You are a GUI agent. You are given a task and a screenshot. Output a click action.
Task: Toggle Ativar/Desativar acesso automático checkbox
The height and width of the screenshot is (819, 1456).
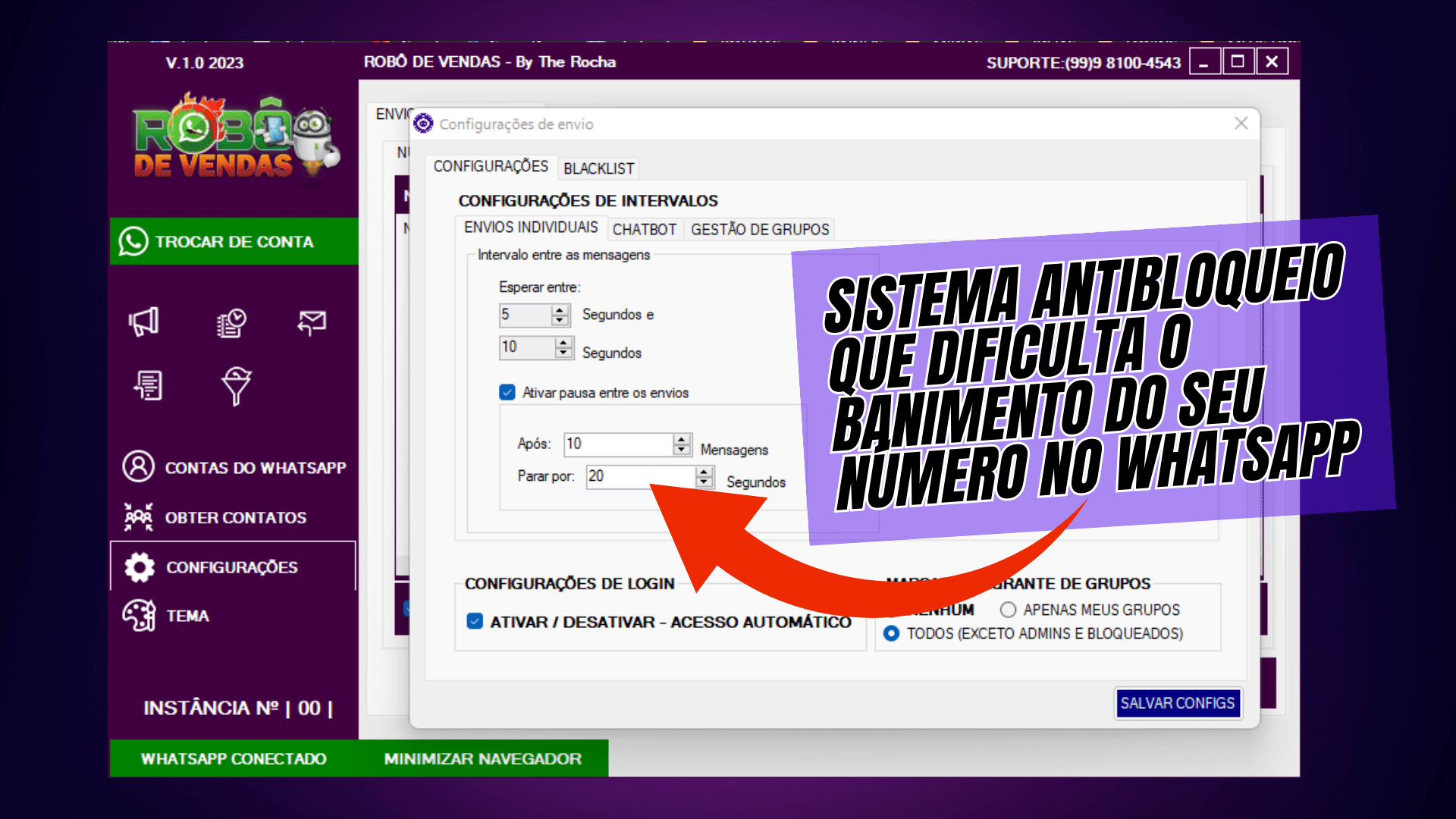pyautogui.click(x=475, y=621)
